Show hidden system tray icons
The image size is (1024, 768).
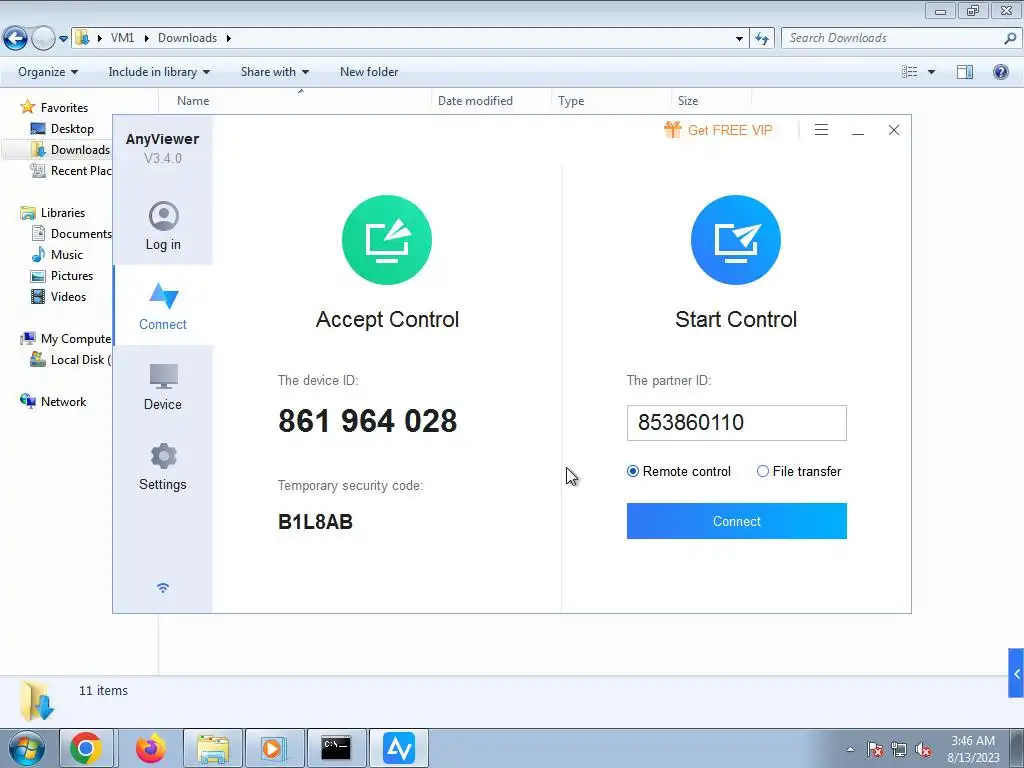[850, 749]
